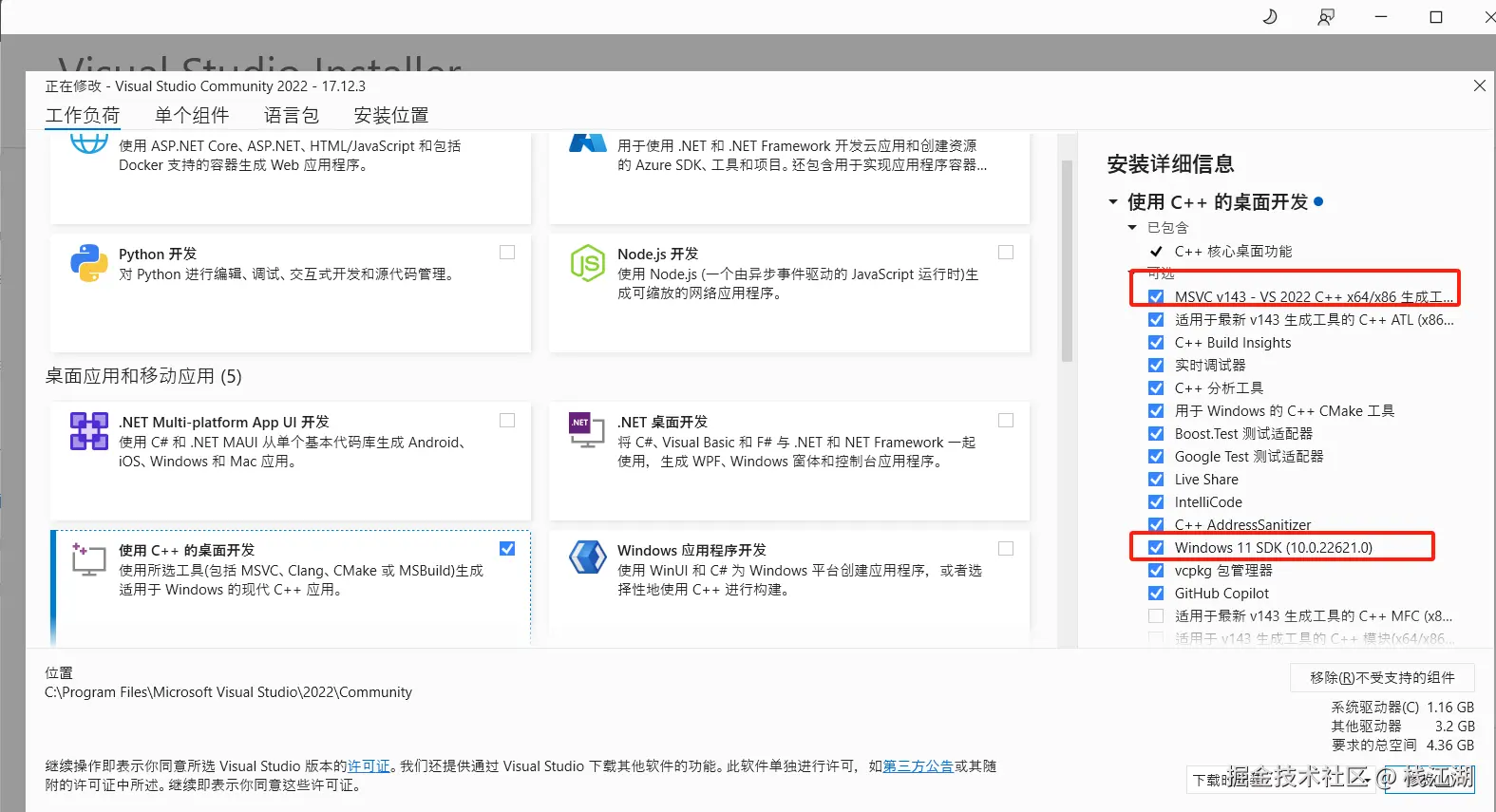Uncheck 用于 Windows 的 C++ CMake 工具
The height and width of the screenshot is (812, 1496).
[1156, 411]
